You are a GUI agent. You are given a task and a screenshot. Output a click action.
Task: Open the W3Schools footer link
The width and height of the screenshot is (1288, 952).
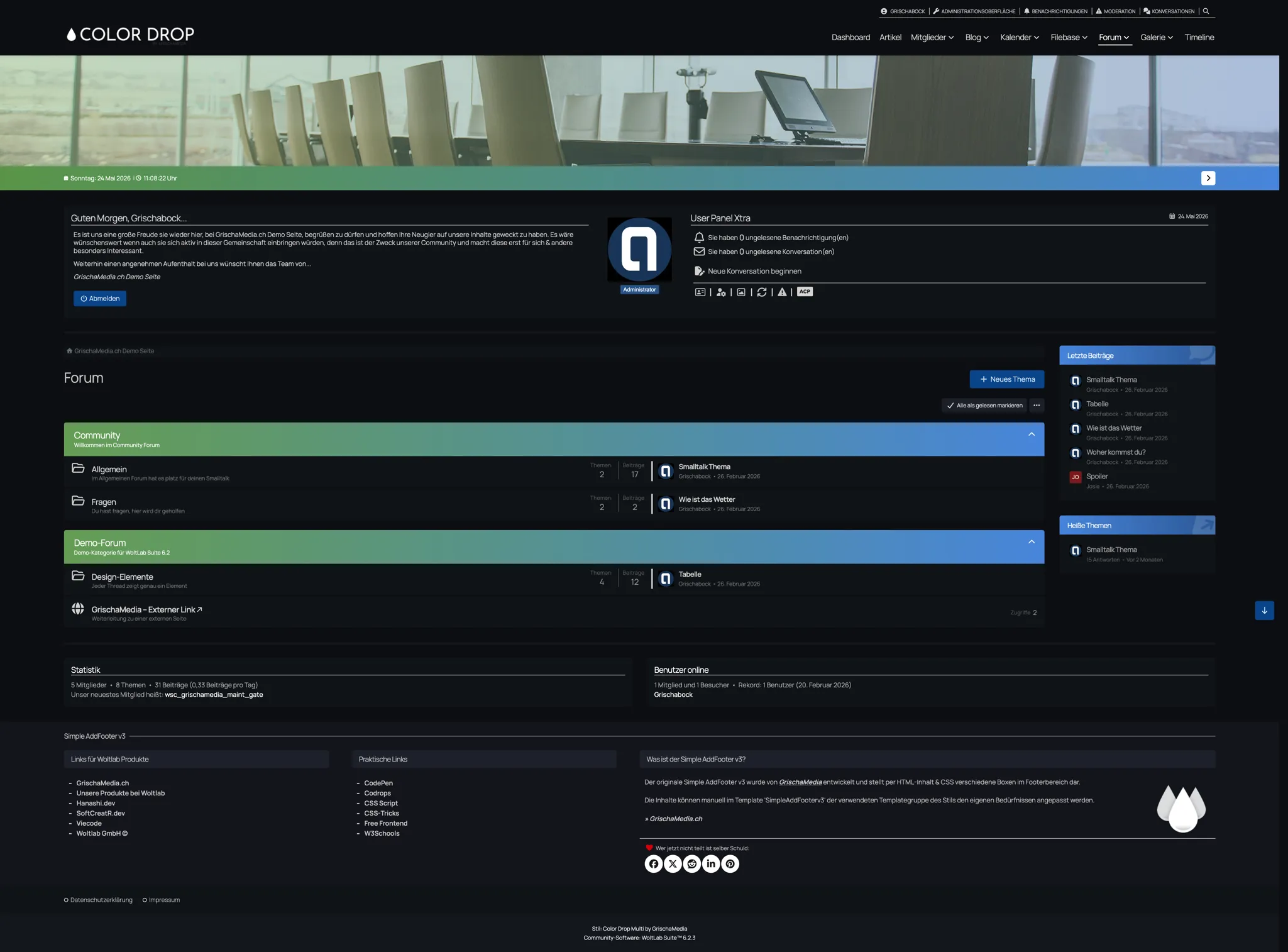(382, 834)
